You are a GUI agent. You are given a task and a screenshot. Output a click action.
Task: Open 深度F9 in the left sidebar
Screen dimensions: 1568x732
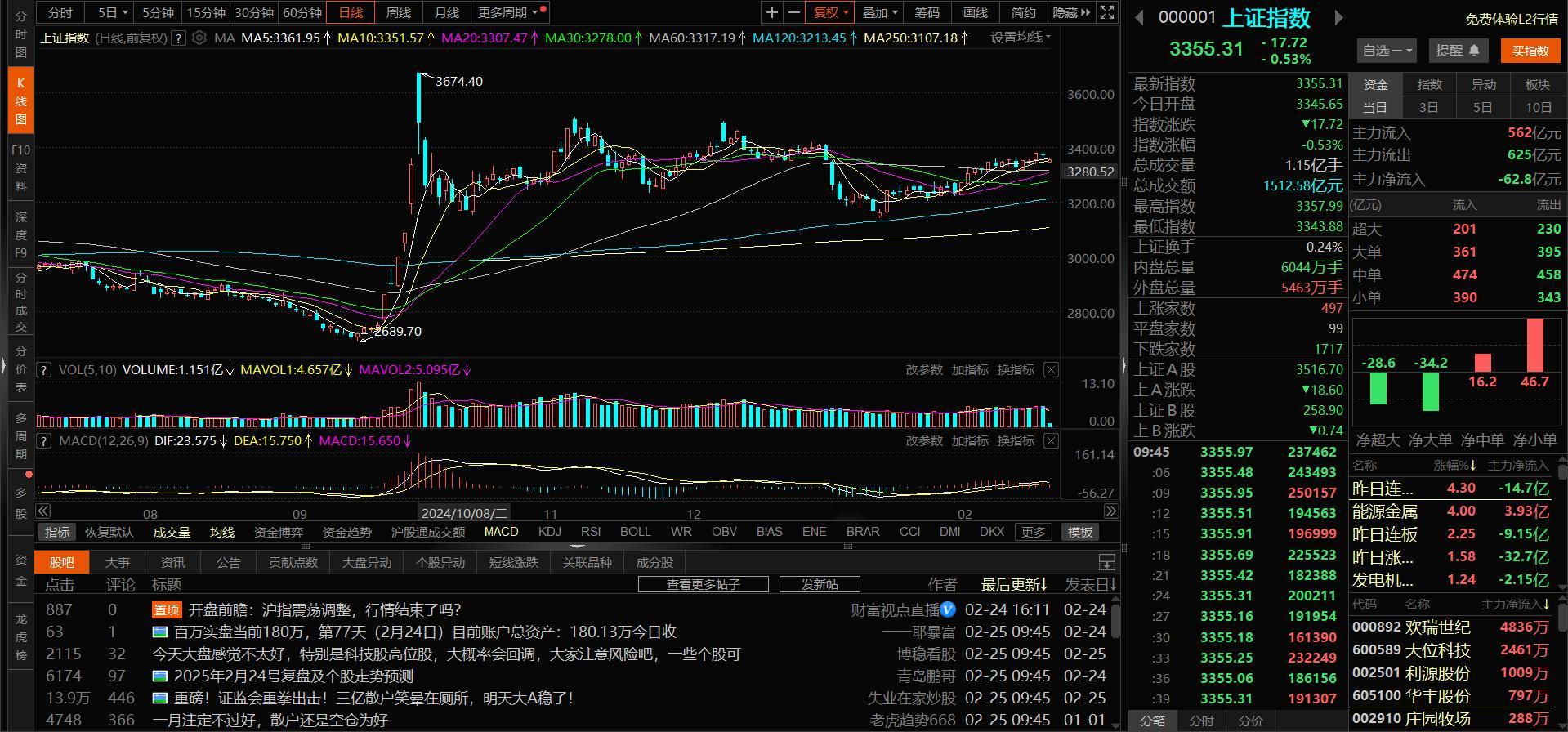20,234
